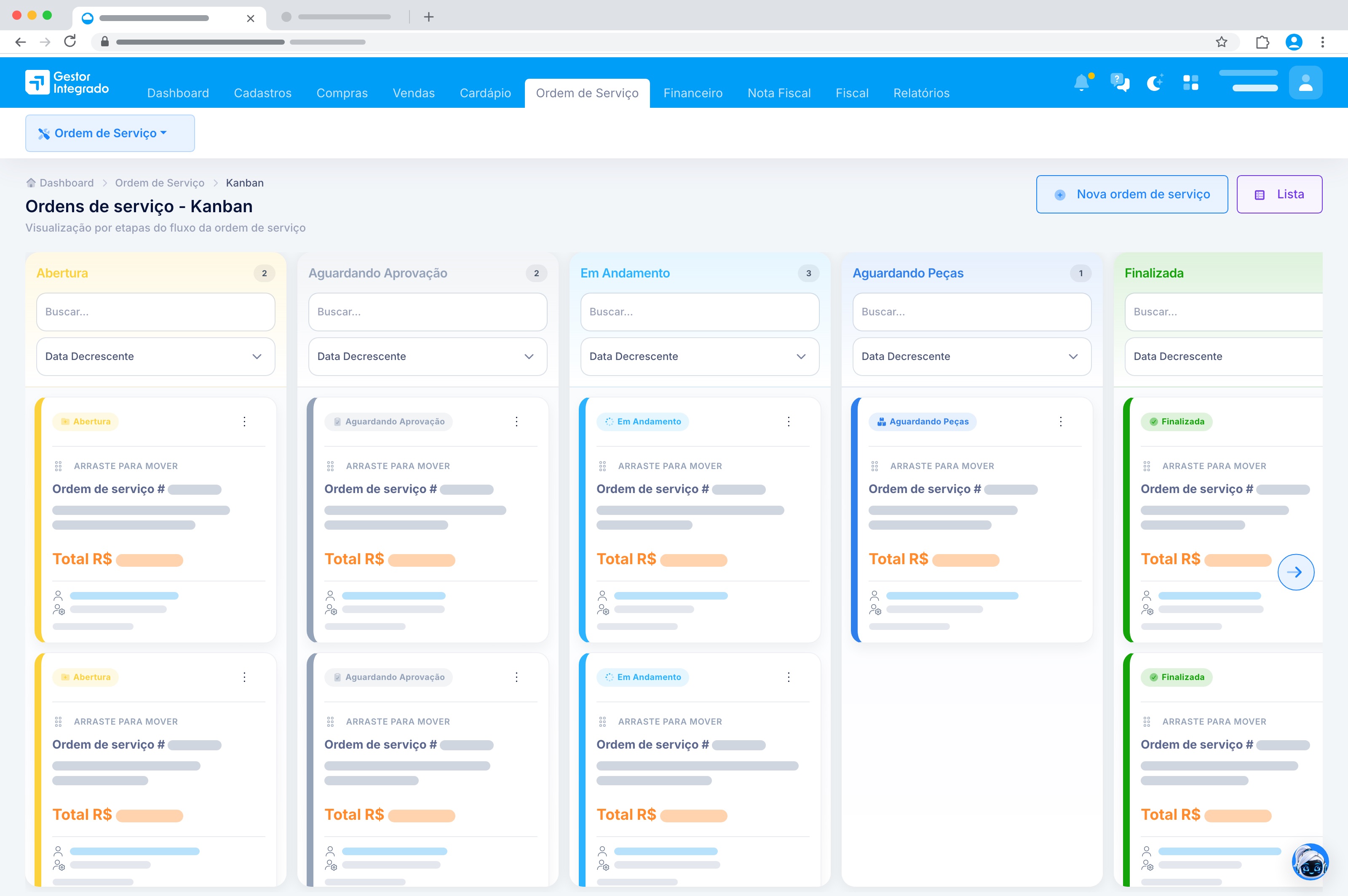This screenshot has height=896, width=1348.
Task: Follow the Ordem de Serviço breadcrumb link
Action: [160, 183]
